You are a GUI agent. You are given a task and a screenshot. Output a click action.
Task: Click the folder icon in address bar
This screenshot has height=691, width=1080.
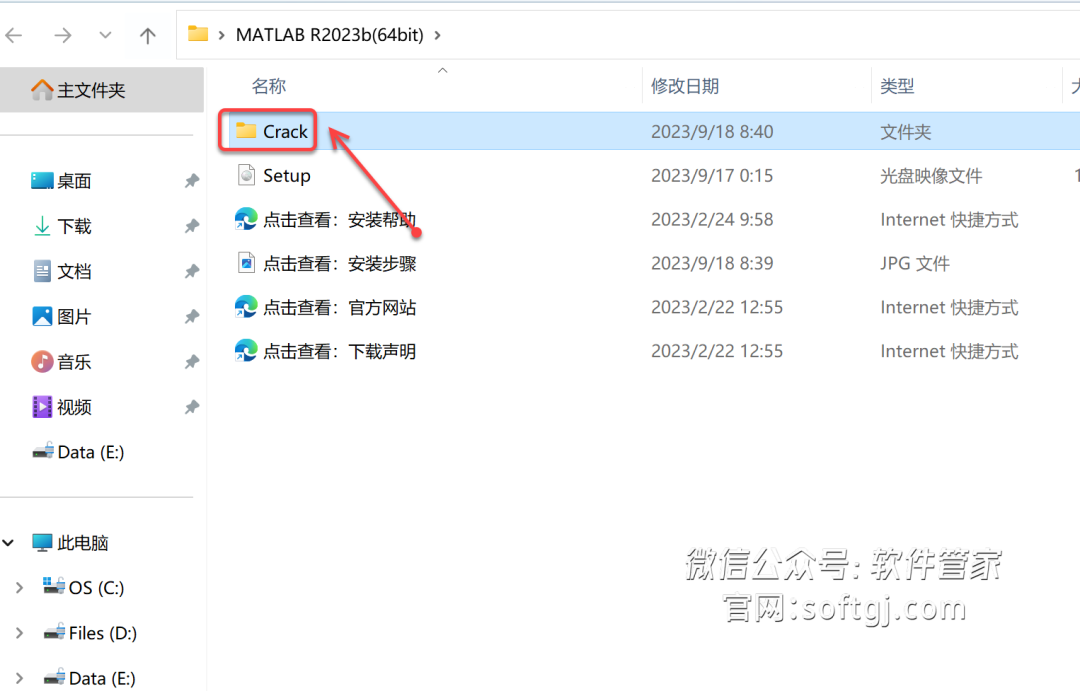click(198, 34)
